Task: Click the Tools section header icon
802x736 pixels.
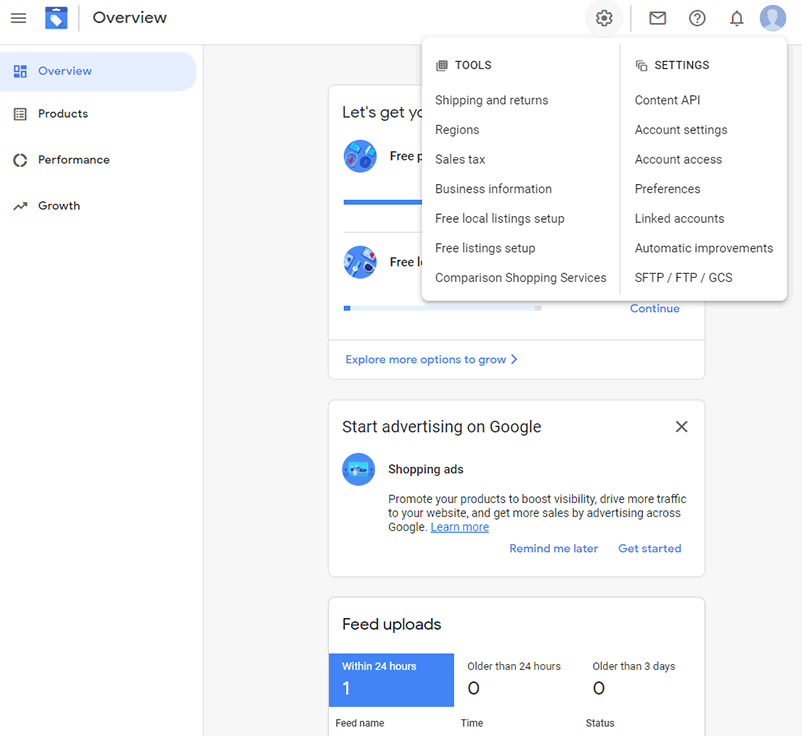Action: point(441,65)
